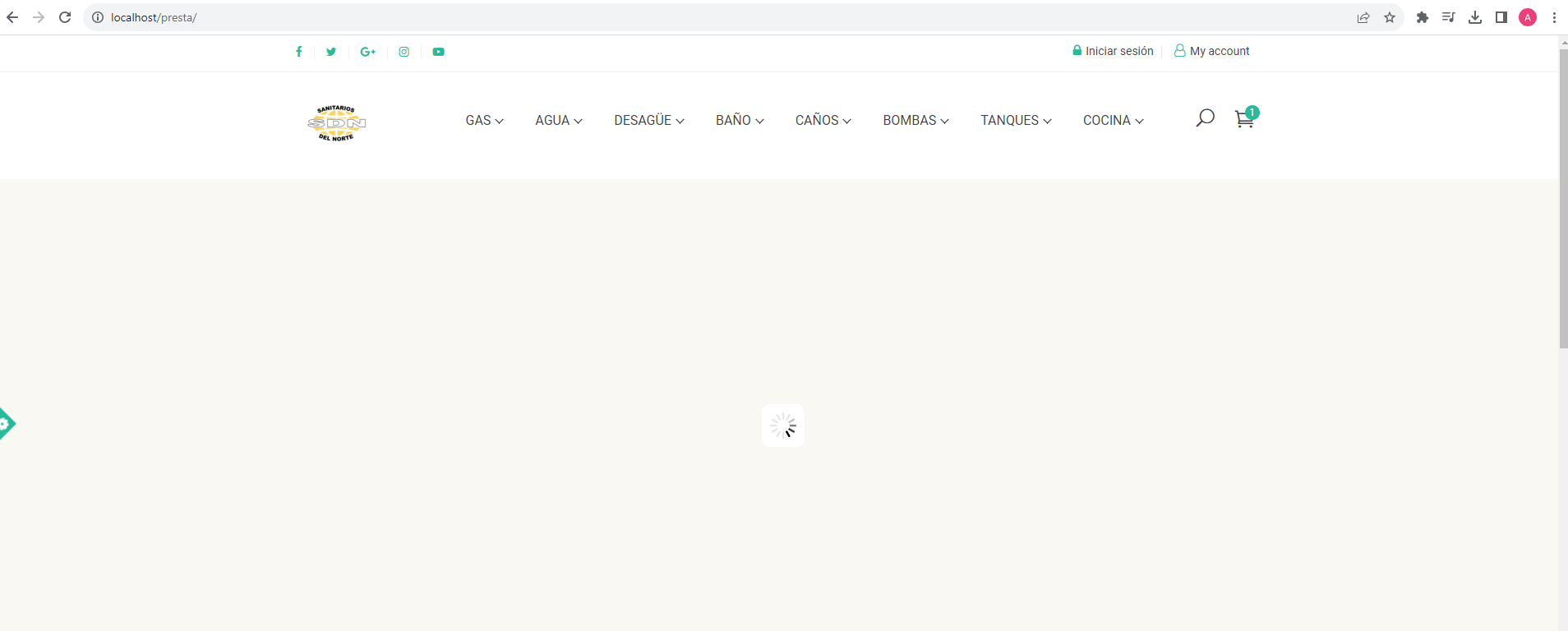Expand the GAS menu
The width and height of the screenshot is (1568, 631).
(x=484, y=120)
